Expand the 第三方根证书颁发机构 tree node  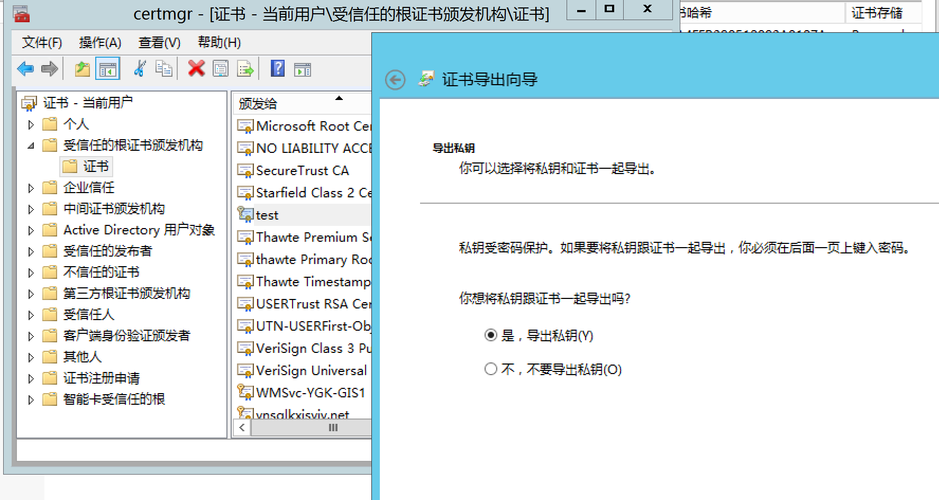(x=31, y=294)
